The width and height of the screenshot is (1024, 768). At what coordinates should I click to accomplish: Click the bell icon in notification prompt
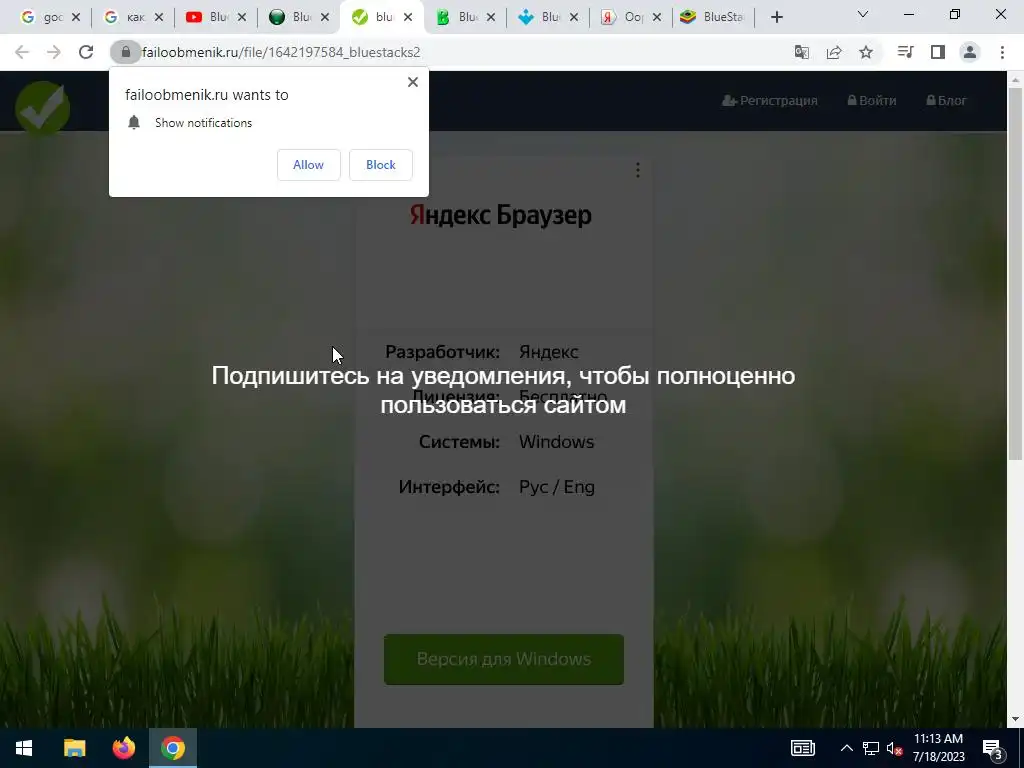click(x=134, y=122)
